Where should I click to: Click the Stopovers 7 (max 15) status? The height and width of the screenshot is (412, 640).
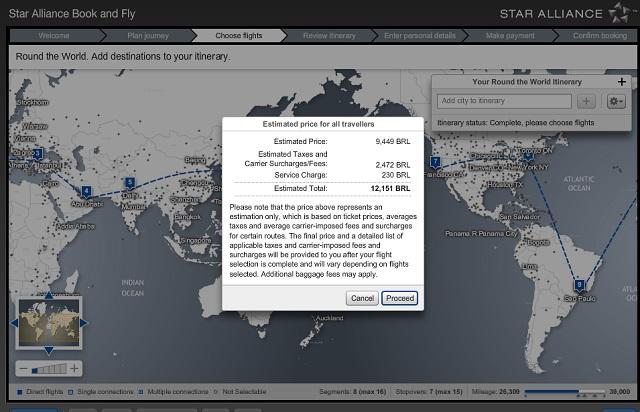pos(429,392)
